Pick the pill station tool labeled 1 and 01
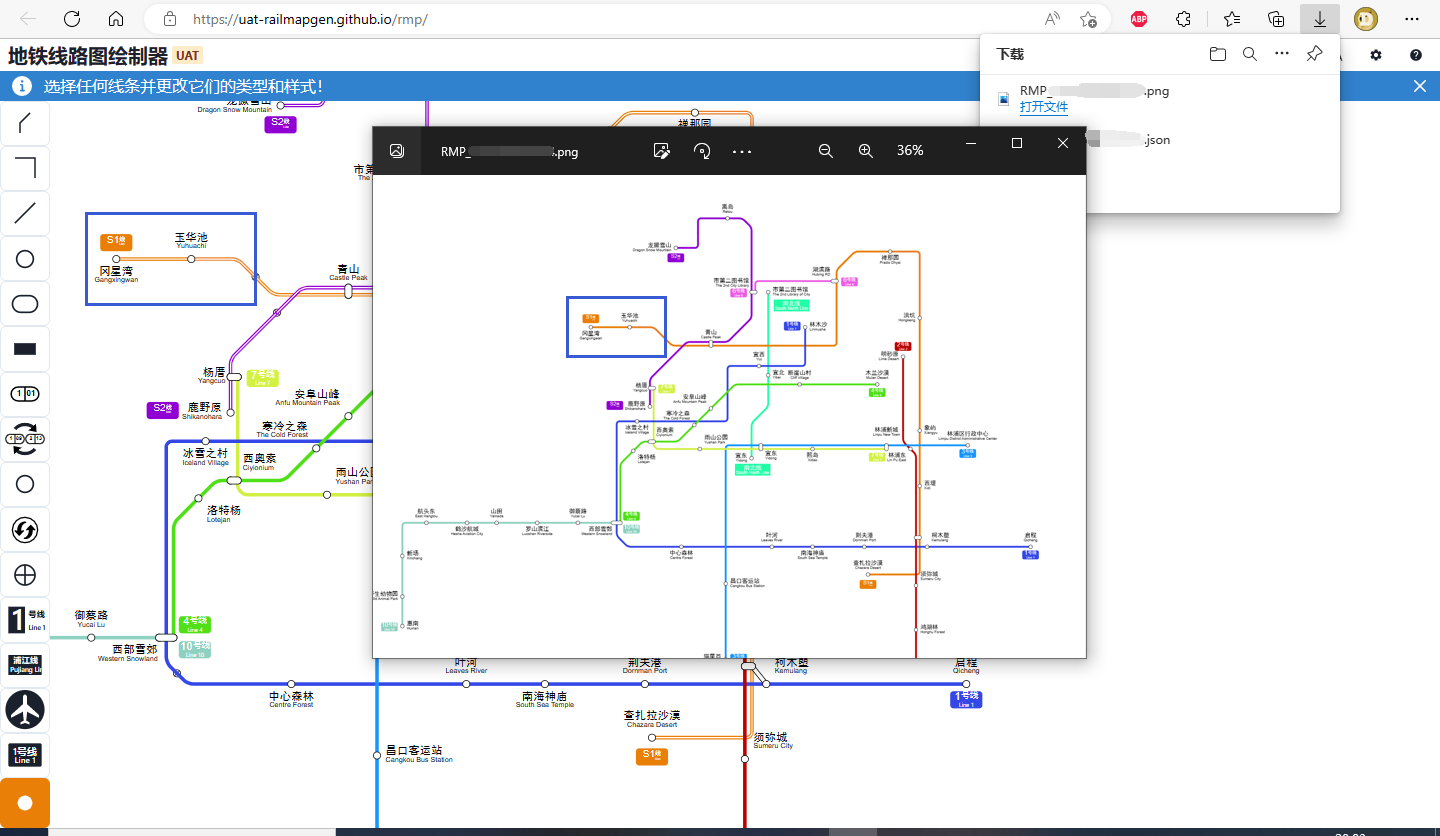 click(25, 394)
